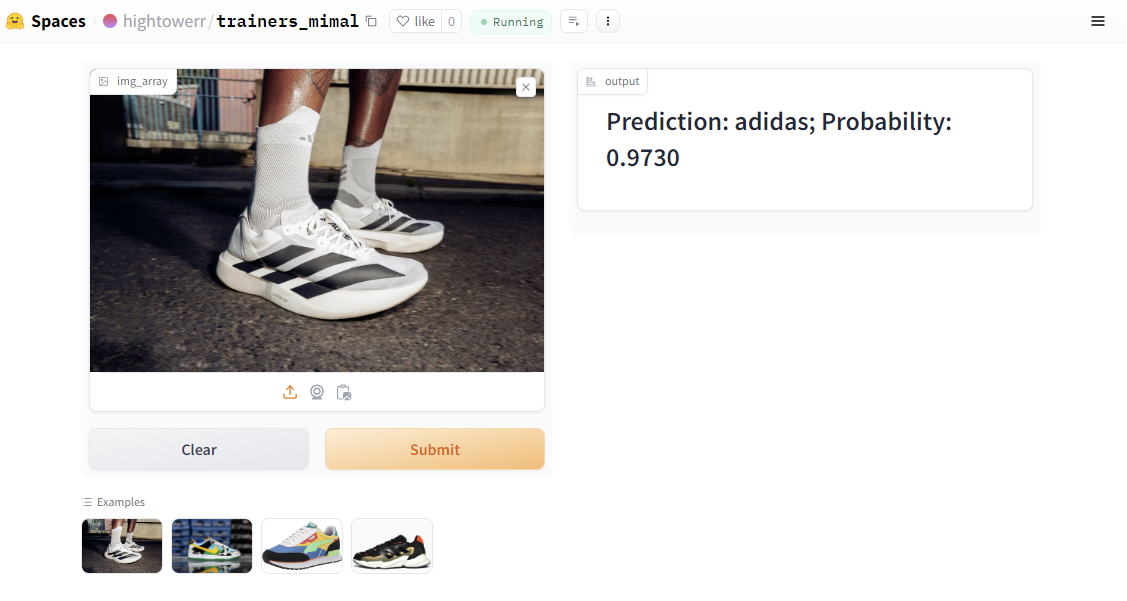Remove the uploaded image with X

click(526, 87)
